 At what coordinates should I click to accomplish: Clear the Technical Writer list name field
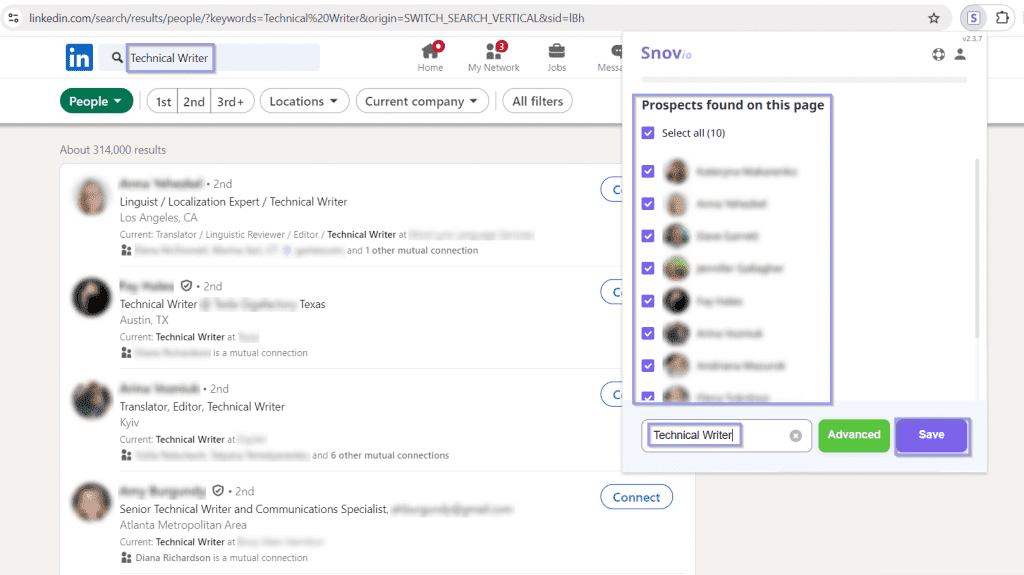[x=795, y=436]
